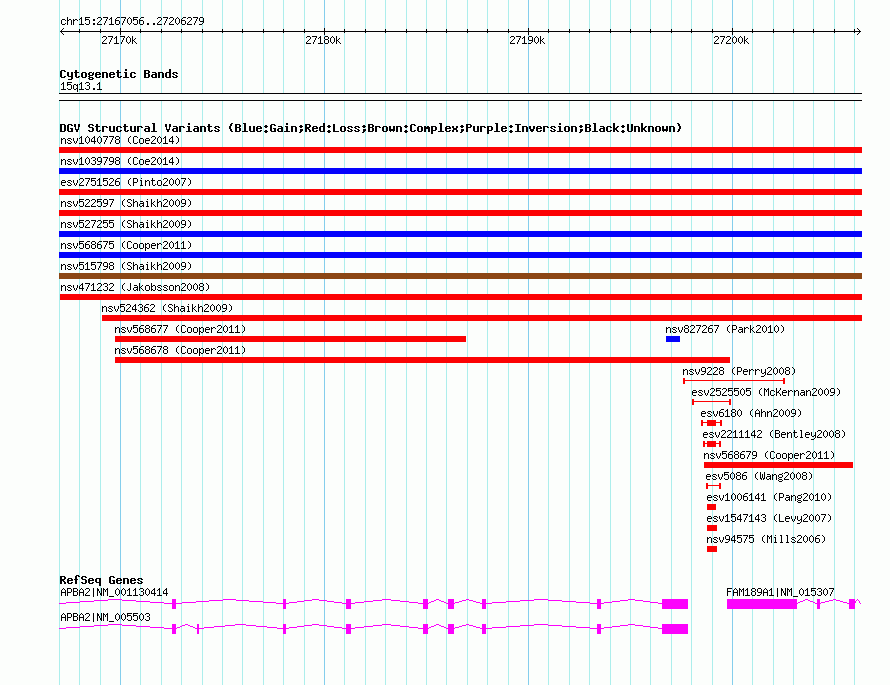890x685 pixels.
Task: Click the nsv1040778 (Coe2014) variant label
Action: pyautogui.click(x=120, y=140)
